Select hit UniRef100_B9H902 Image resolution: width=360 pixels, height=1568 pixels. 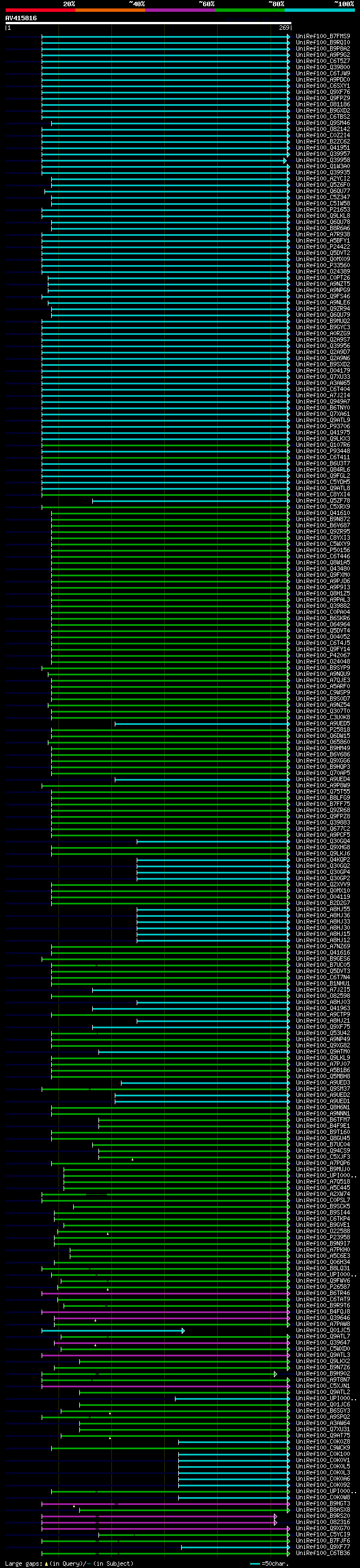coord(323,1374)
